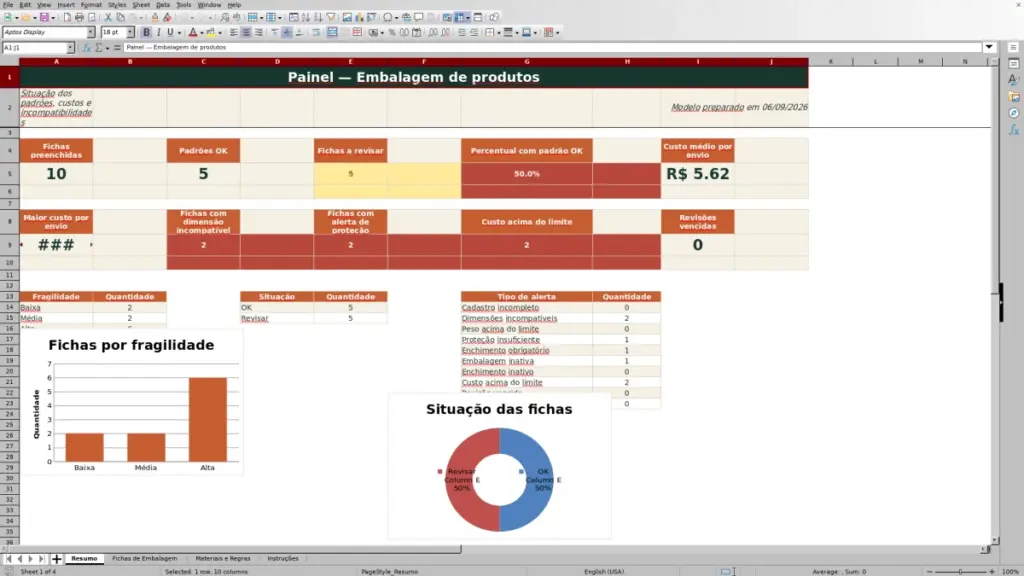
Task: Add a new sheet with the plus icon
Action: pyautogui.click(x=57, y=559)
